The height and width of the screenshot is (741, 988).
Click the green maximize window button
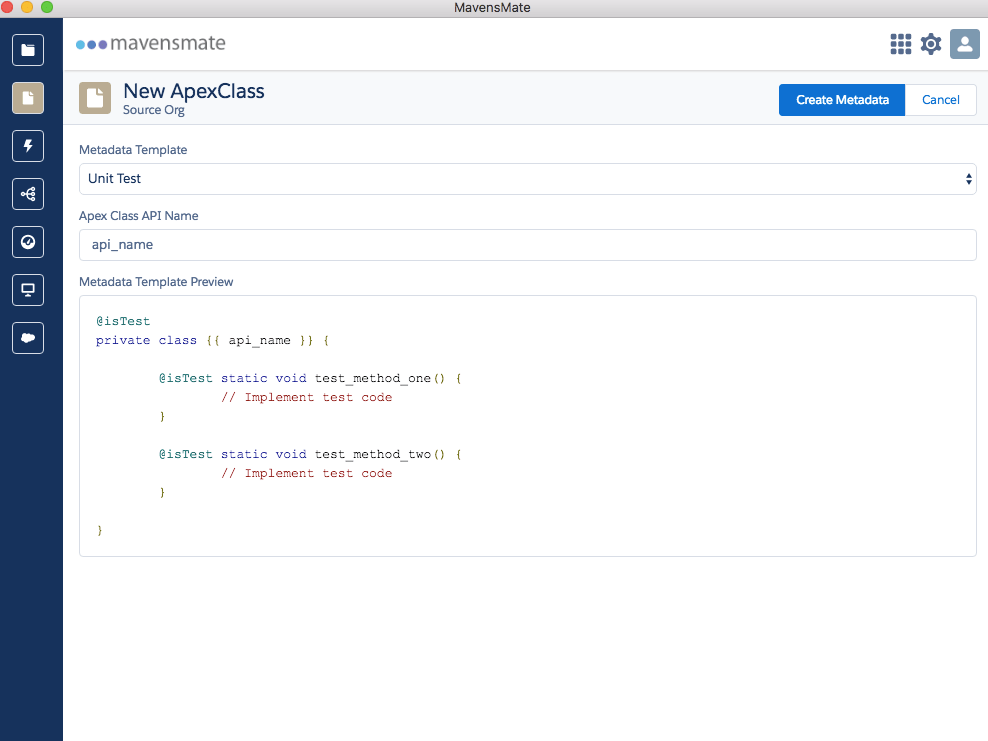(x=47, y=7)
